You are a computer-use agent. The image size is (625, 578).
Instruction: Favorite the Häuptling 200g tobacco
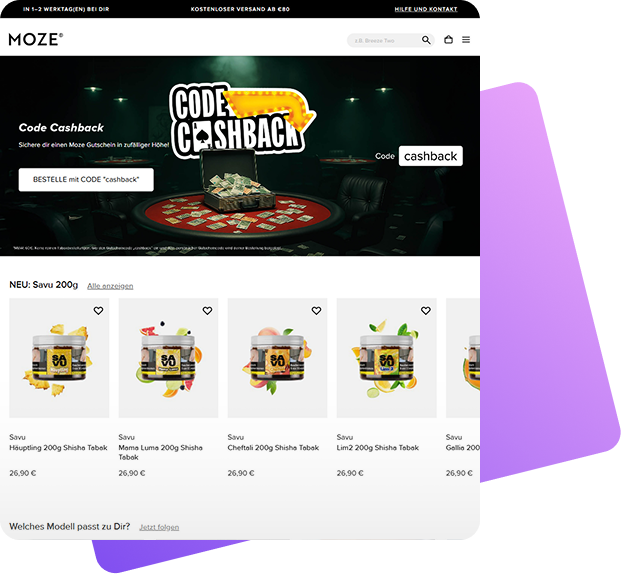coord(98,311)
